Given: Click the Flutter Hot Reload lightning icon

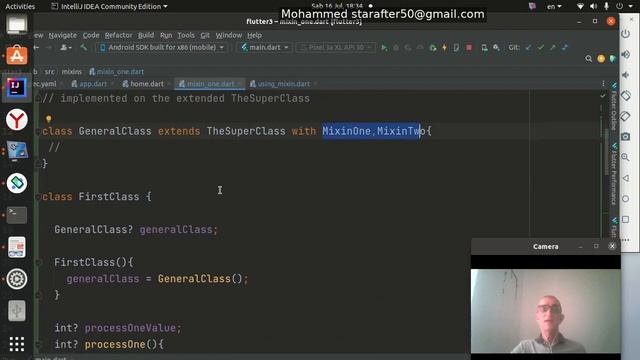Looking at the screenshot, I should [x=444, y=48].
